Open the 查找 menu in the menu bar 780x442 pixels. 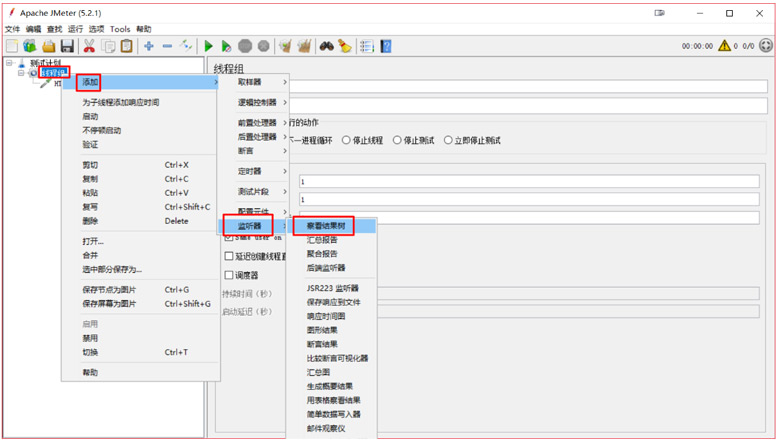point(54,29)
